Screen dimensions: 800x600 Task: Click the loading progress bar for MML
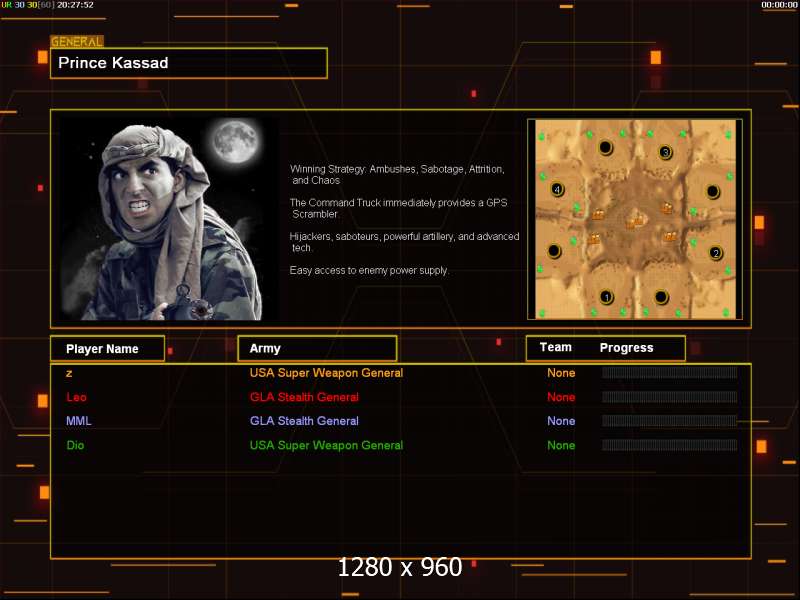(x=669, y=420)
